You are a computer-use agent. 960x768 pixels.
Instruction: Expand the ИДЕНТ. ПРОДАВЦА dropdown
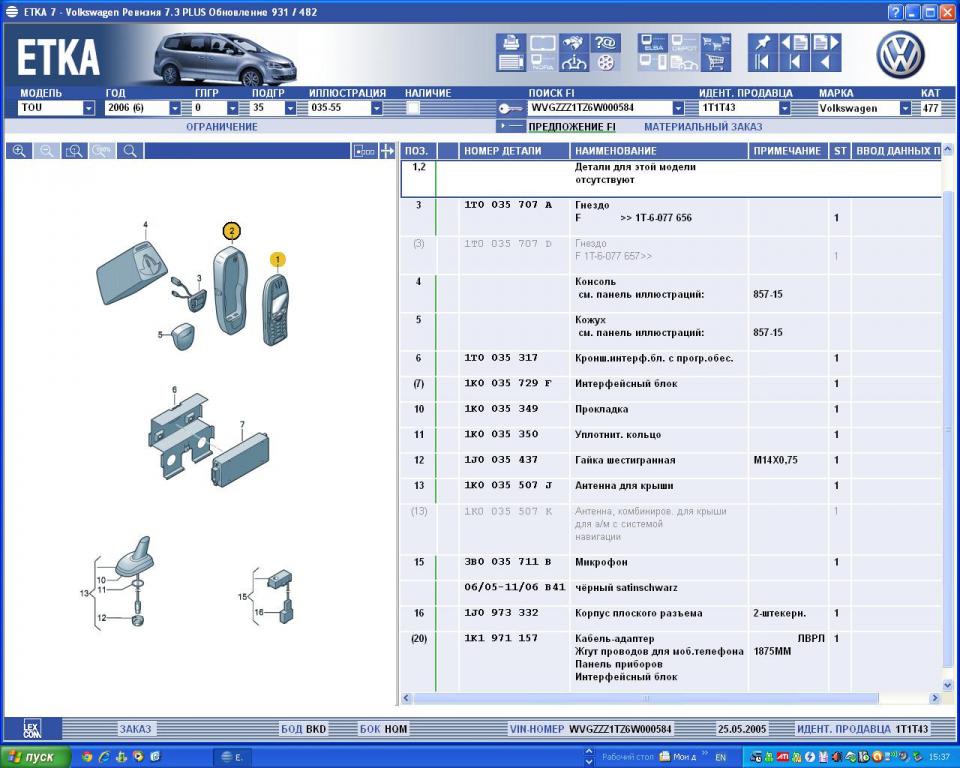point(784,108)
